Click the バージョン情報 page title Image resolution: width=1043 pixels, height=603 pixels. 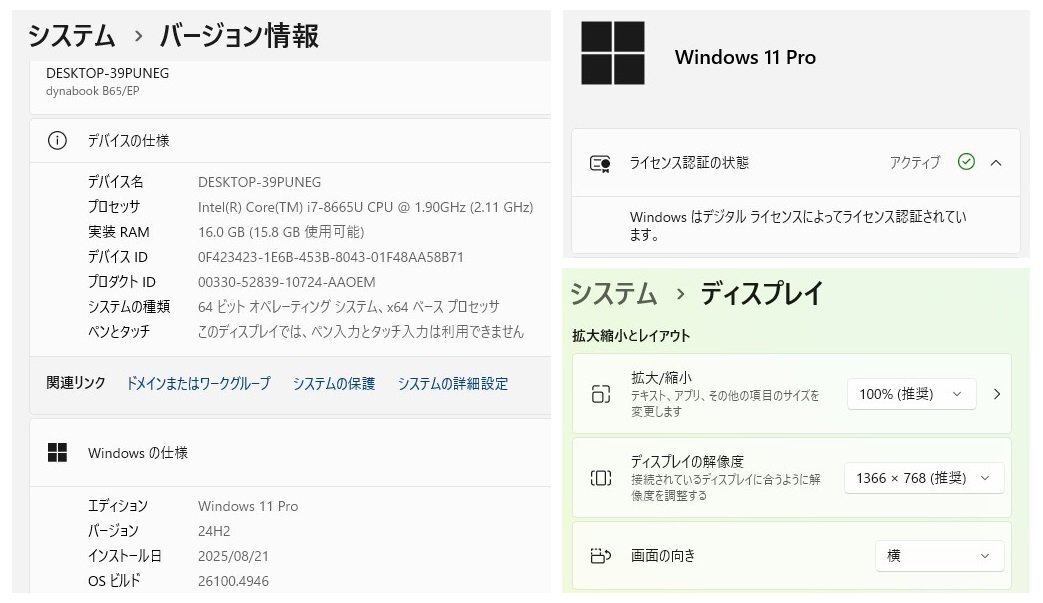[239, 35]
